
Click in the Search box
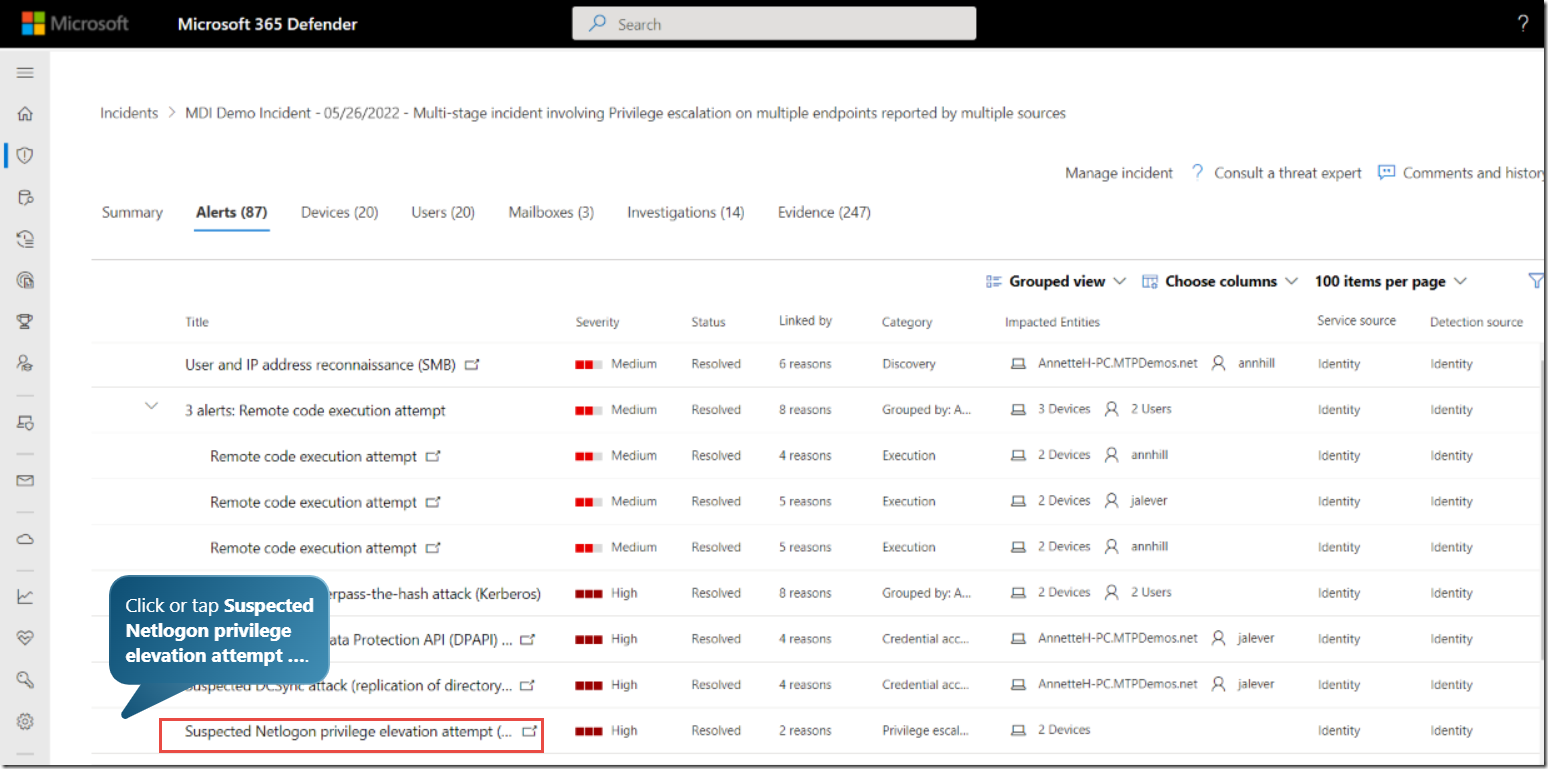tap(774, 24)
